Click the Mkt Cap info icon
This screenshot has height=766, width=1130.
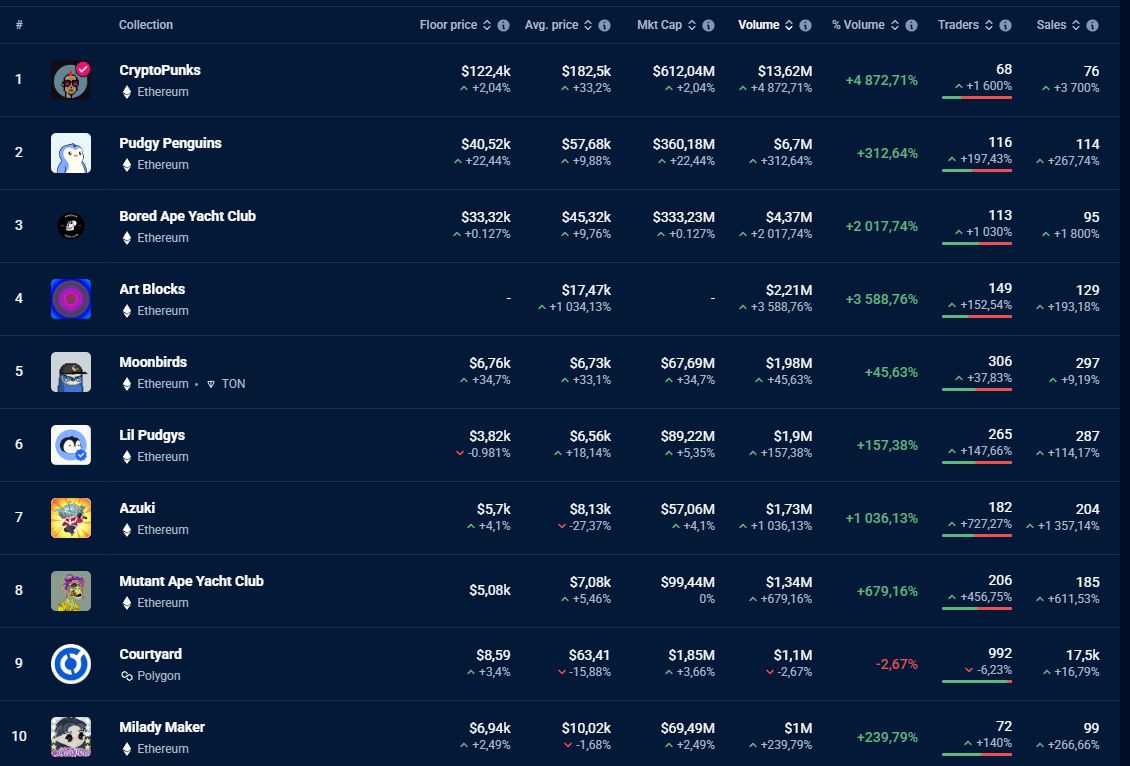[708, 25]
